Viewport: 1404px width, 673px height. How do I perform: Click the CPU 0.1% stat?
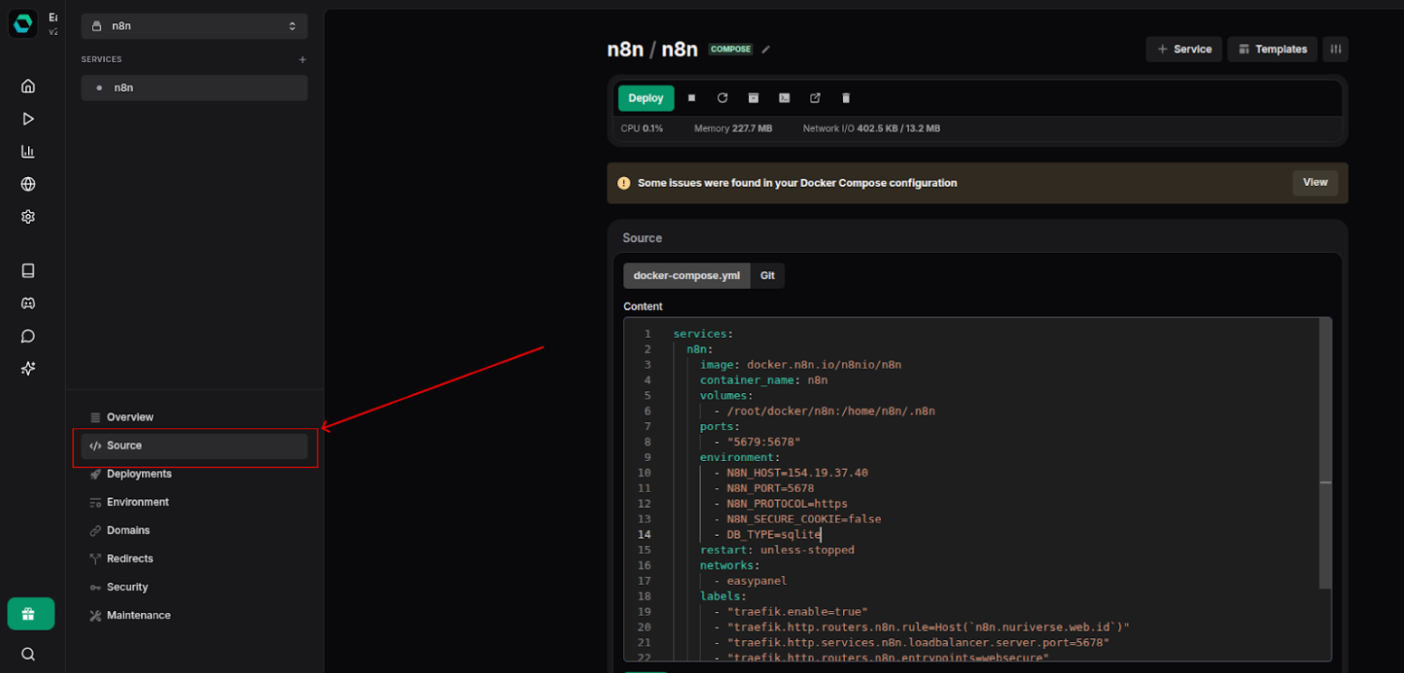642,128
